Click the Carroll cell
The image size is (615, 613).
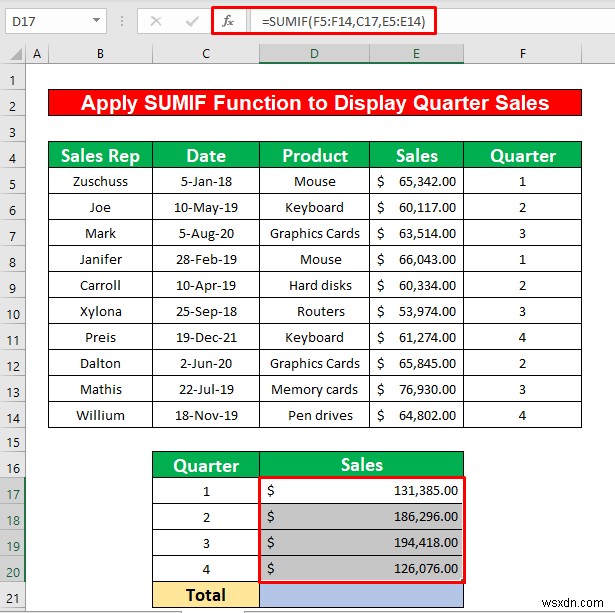(x=100, y=285)
